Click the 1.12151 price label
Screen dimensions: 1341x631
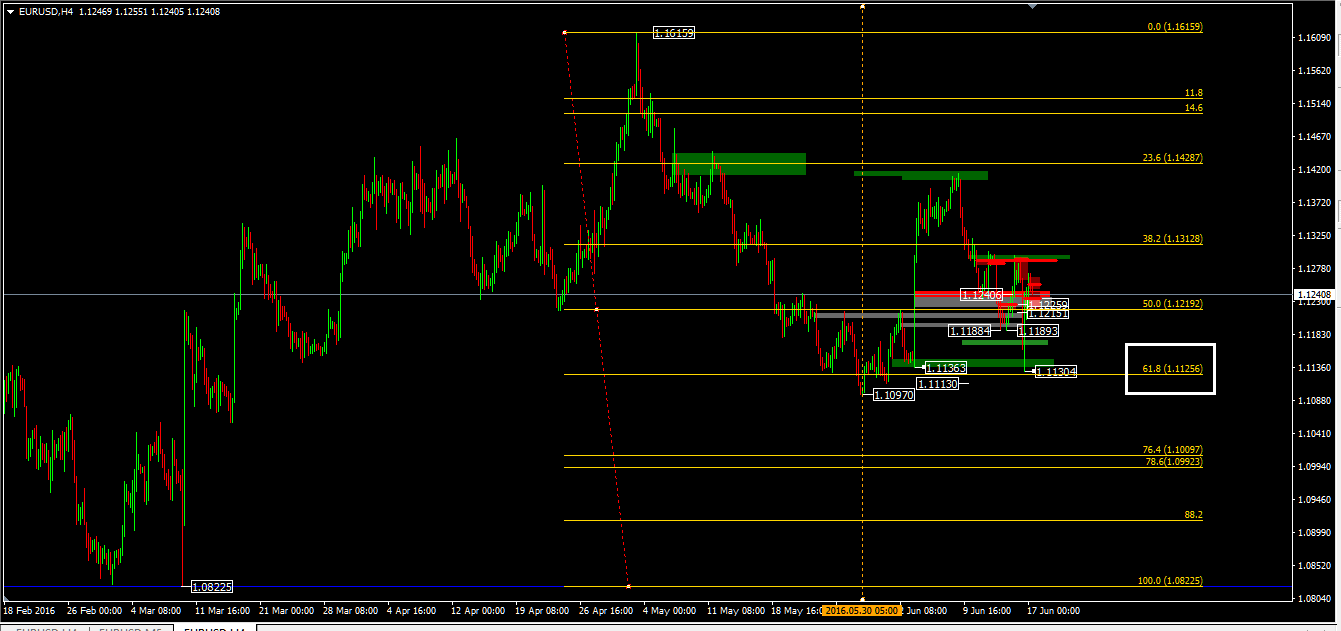1048,314
